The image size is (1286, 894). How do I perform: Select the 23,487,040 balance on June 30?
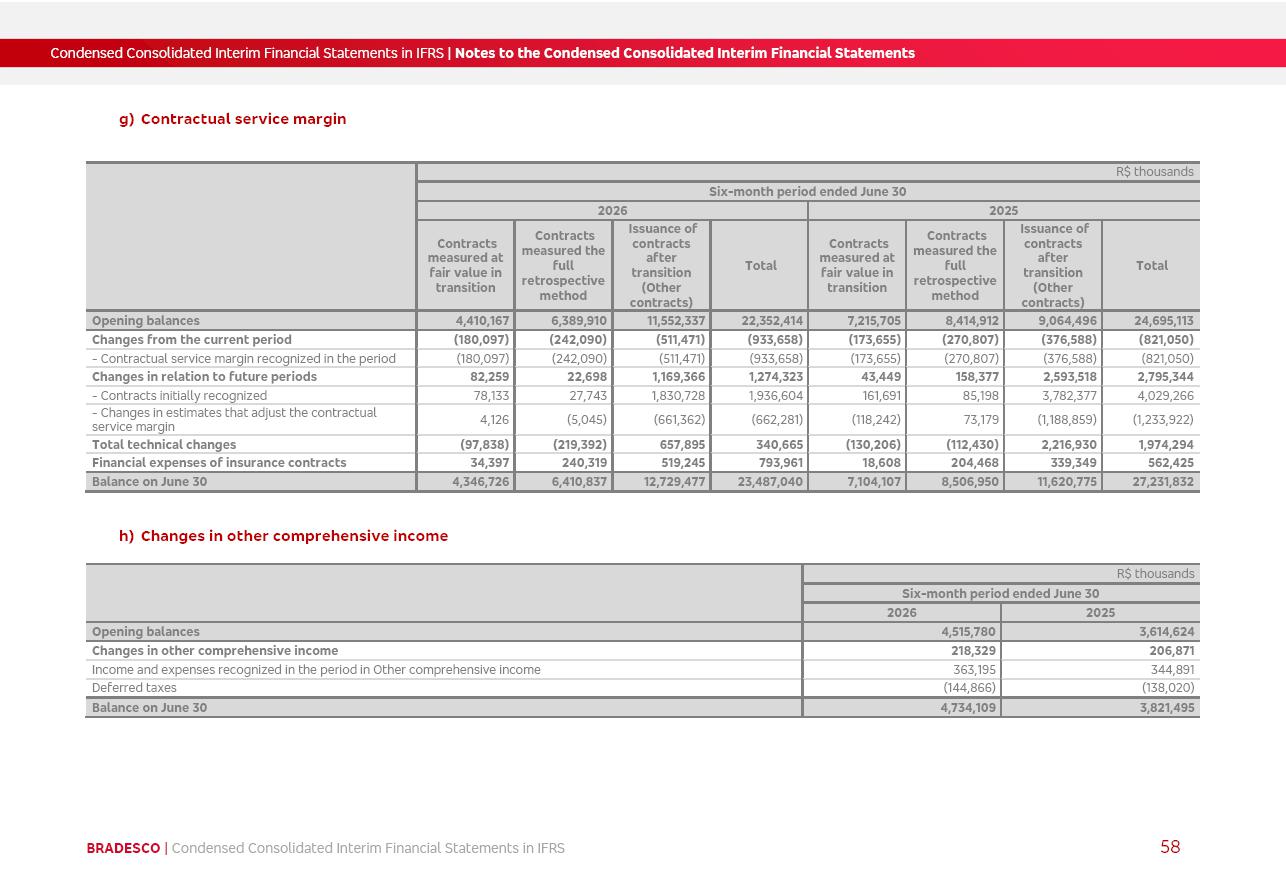click(761, 482)
